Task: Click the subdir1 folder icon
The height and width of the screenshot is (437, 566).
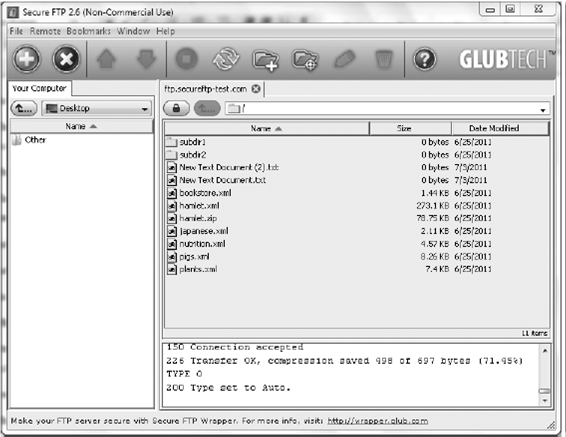Action: 172,142
